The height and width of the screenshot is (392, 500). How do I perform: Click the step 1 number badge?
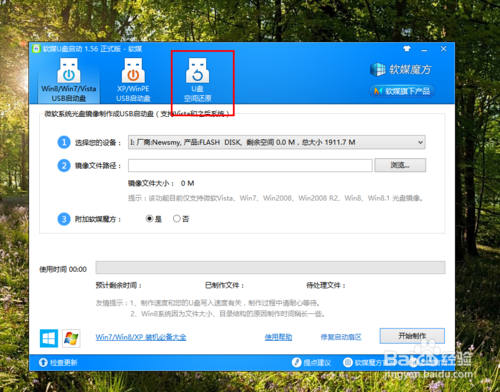[x=64, y=142]
